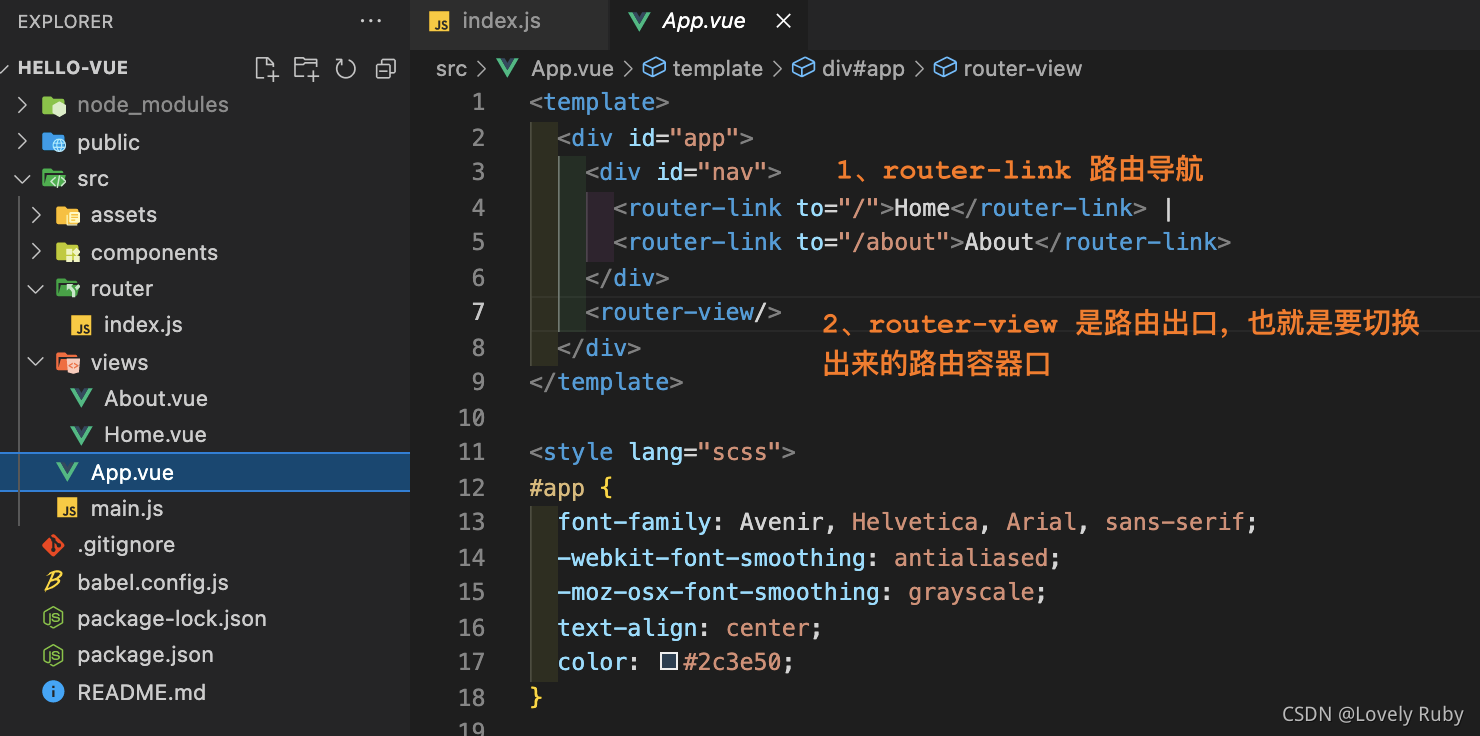Click the node_modules folder icon
Viewport: 1480px width, 736px height.
tap(54, 105)
